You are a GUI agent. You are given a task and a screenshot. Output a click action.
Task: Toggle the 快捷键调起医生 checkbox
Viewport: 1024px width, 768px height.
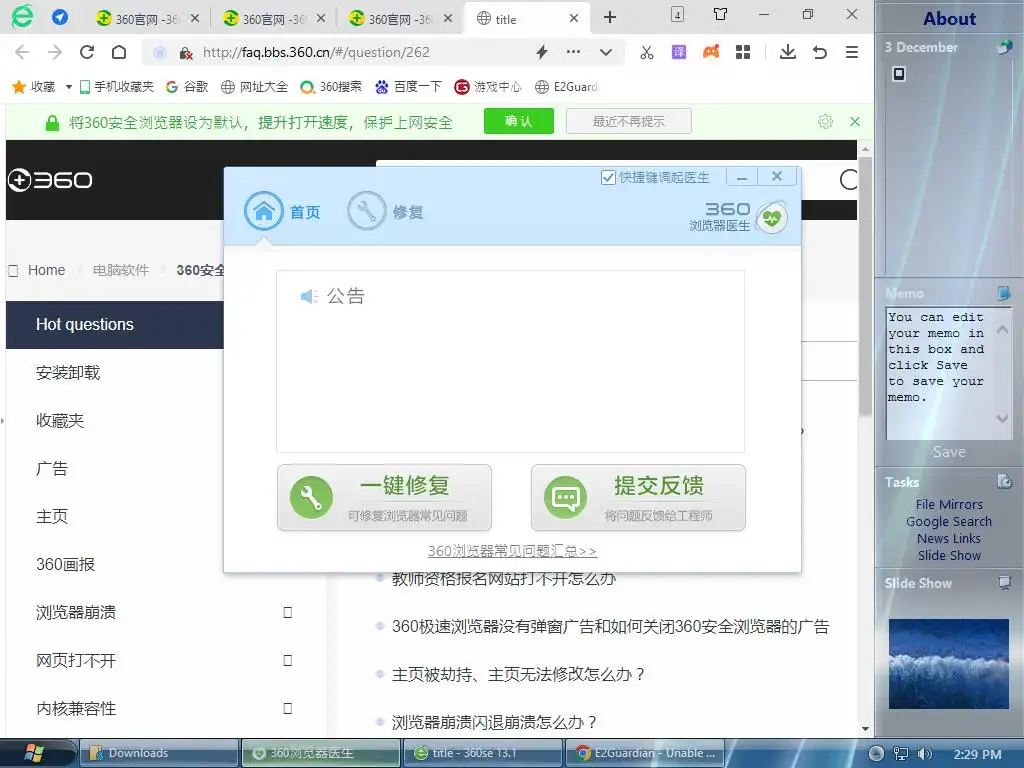(608, 177)
